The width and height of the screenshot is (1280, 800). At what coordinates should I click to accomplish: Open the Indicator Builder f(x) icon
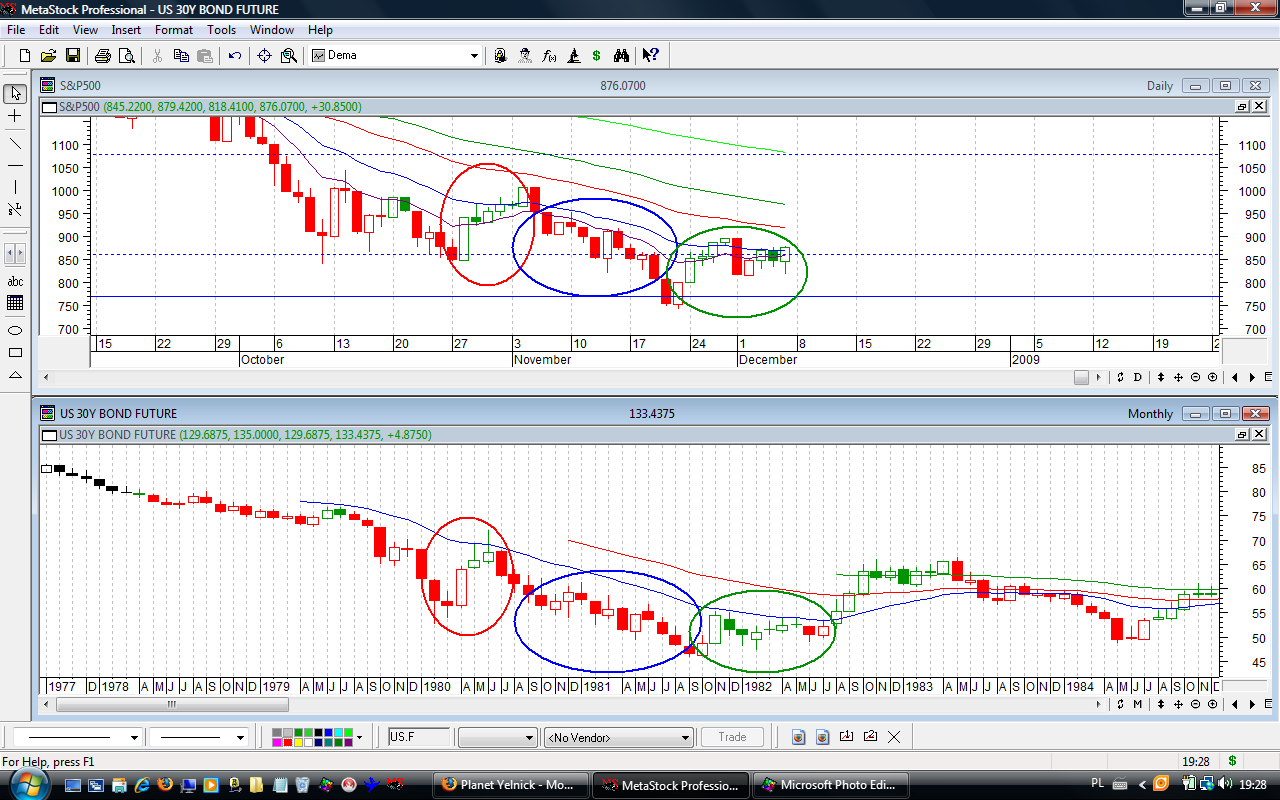tap(549, 56)
